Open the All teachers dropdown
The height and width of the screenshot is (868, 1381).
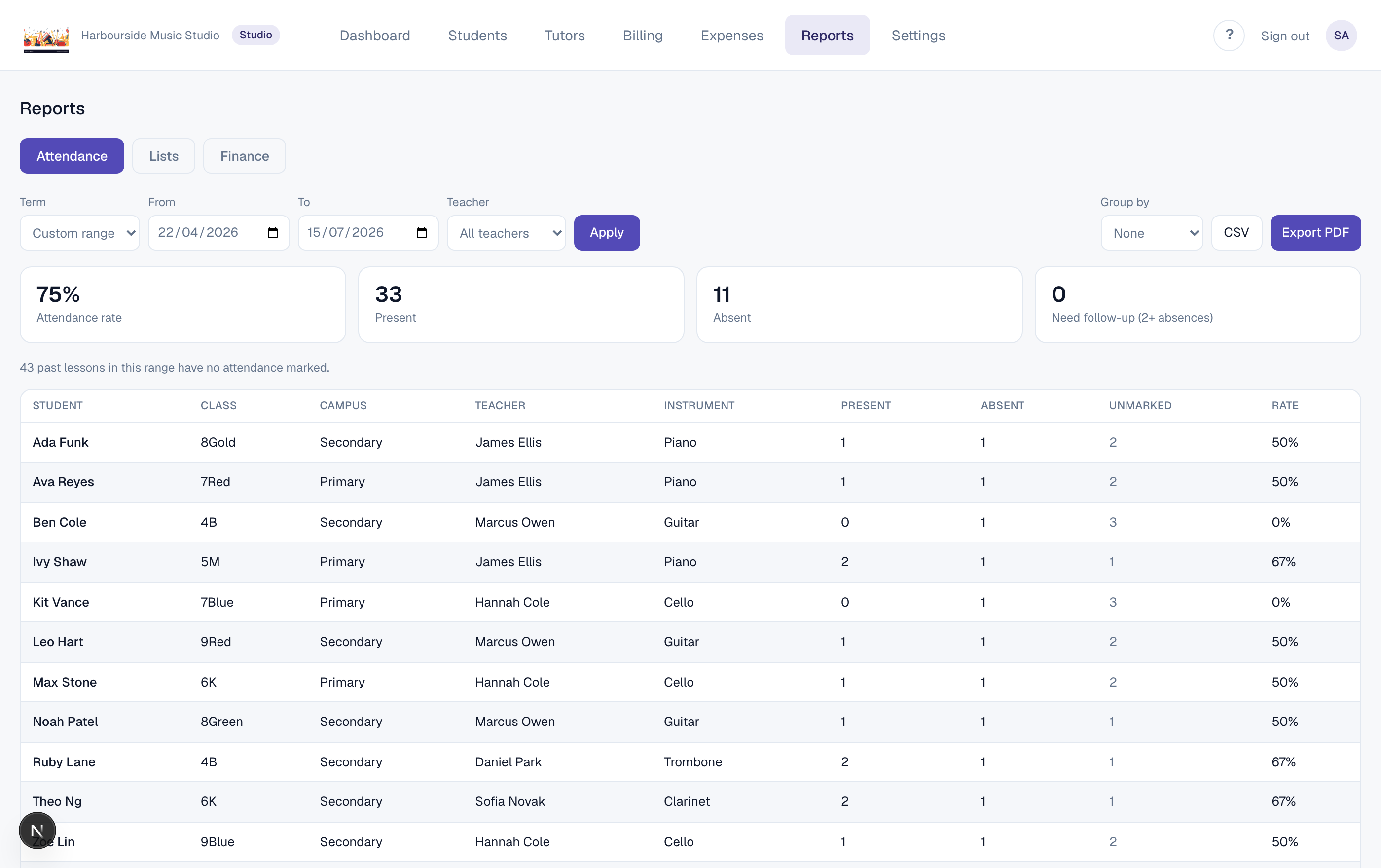[x=506, y=233]
